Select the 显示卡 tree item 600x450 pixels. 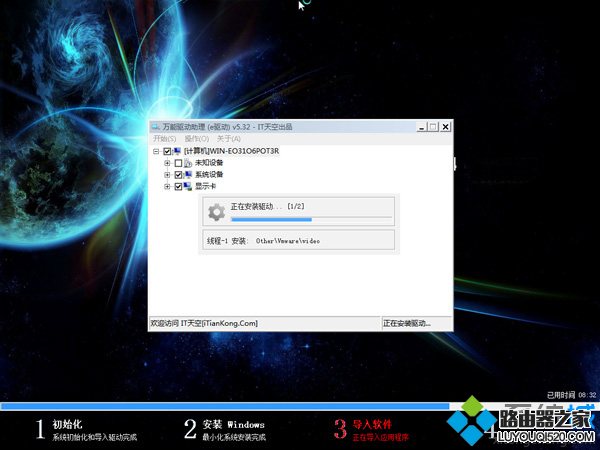(x=205, y=187)
